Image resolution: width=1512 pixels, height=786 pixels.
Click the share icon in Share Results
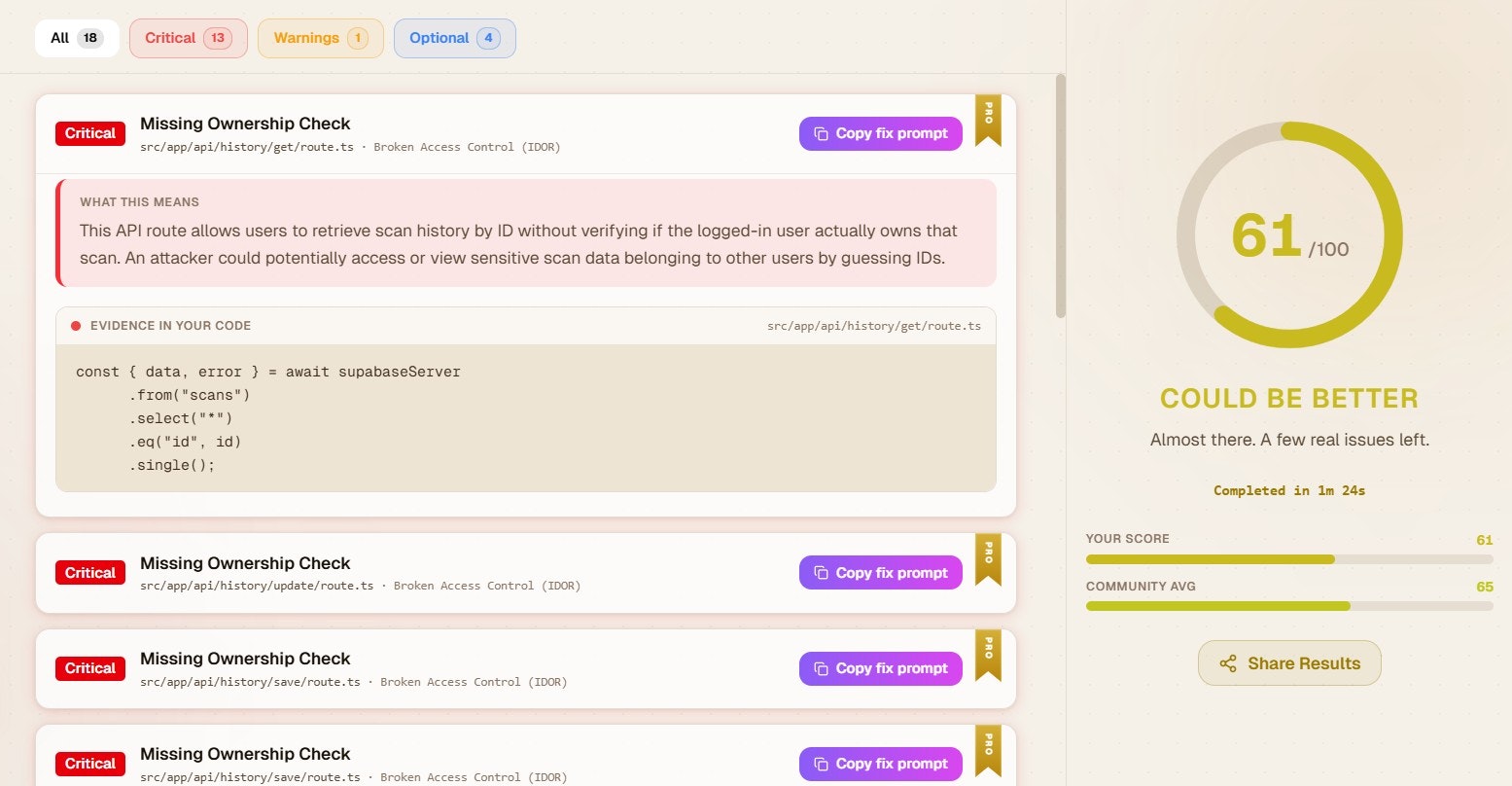1228,663
